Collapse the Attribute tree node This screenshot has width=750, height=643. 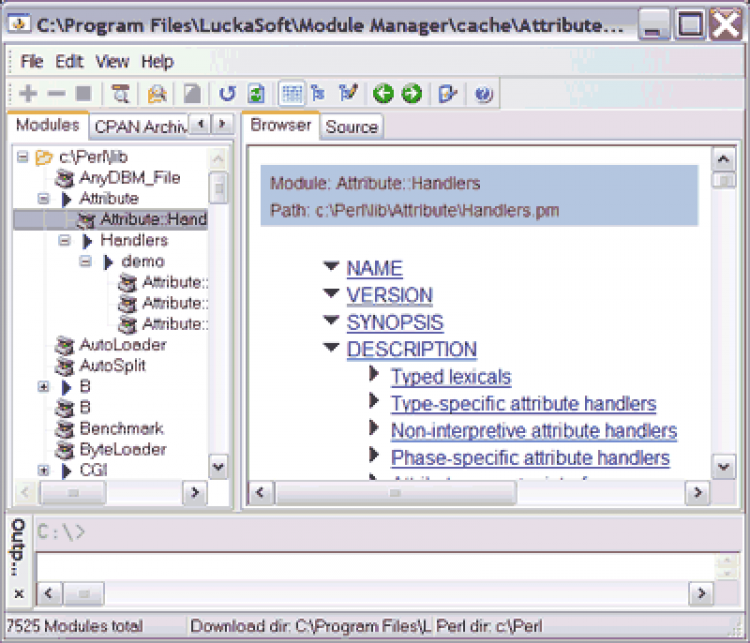tap(44, 199)
